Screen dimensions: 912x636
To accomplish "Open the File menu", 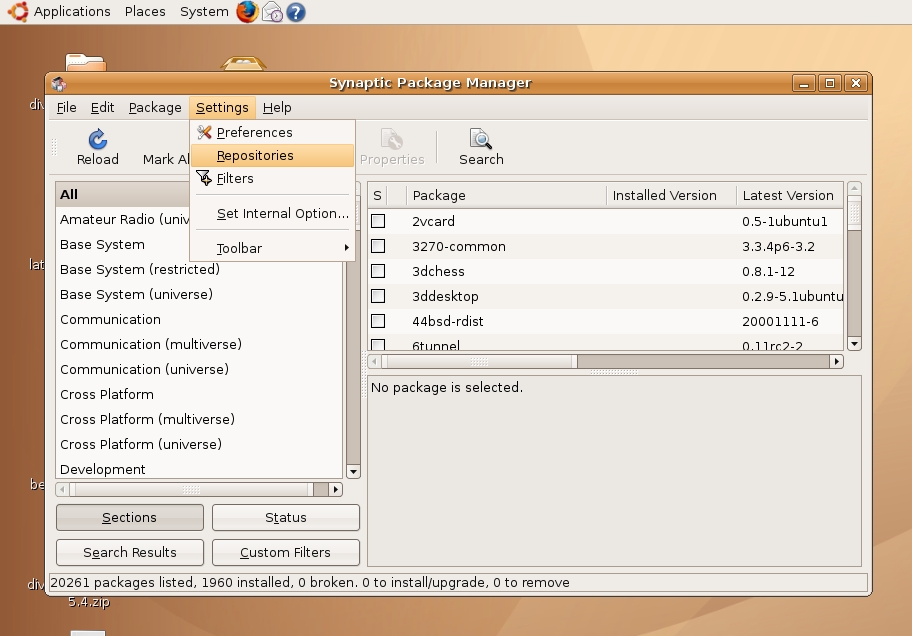I will 66,108.
